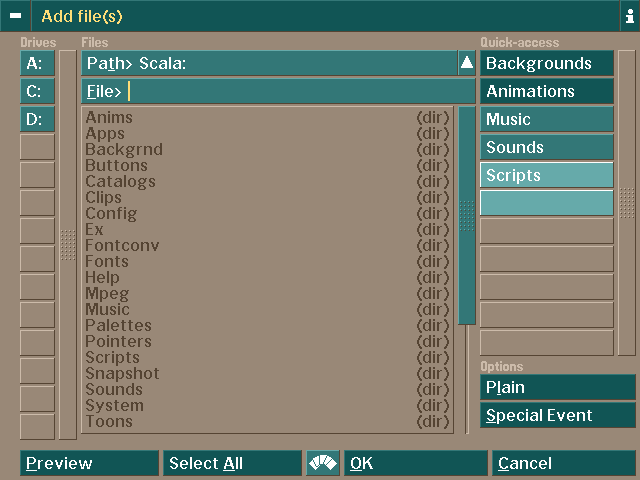Cancel the Add file(s) dialog
Screen dimensions: 640x480
563,463
